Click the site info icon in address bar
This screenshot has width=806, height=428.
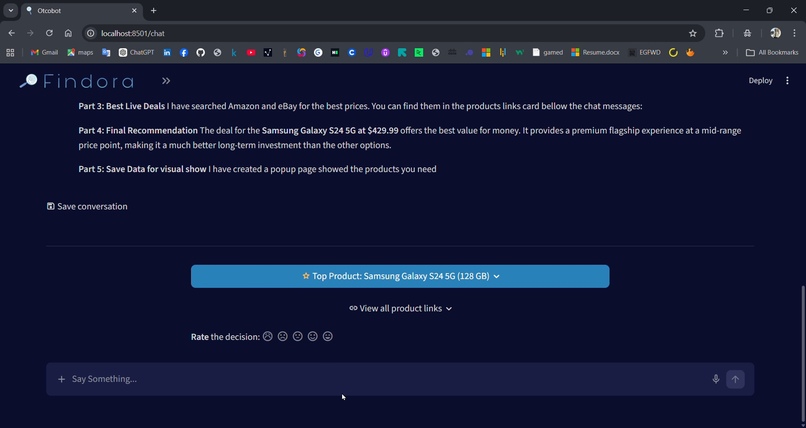[90, 33]
